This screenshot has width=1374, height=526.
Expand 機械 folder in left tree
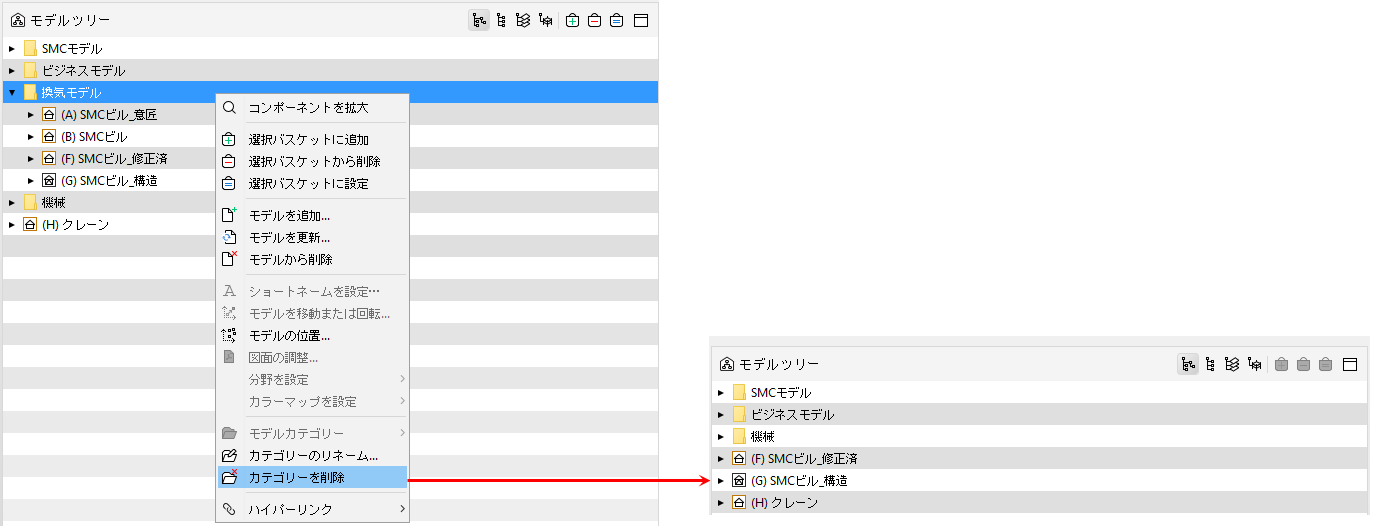[x=12, y=202]
